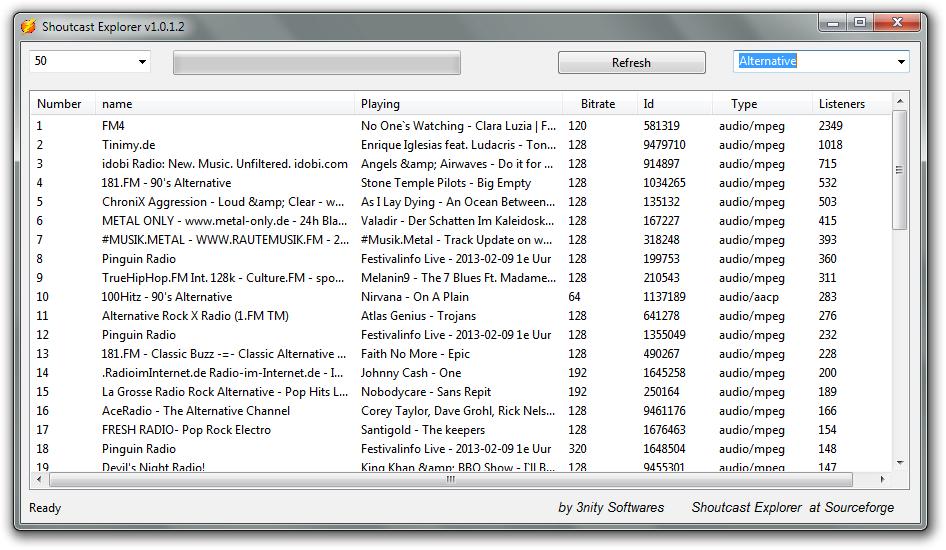Click the horizontal scrollbar thumb

click(451, 479)
